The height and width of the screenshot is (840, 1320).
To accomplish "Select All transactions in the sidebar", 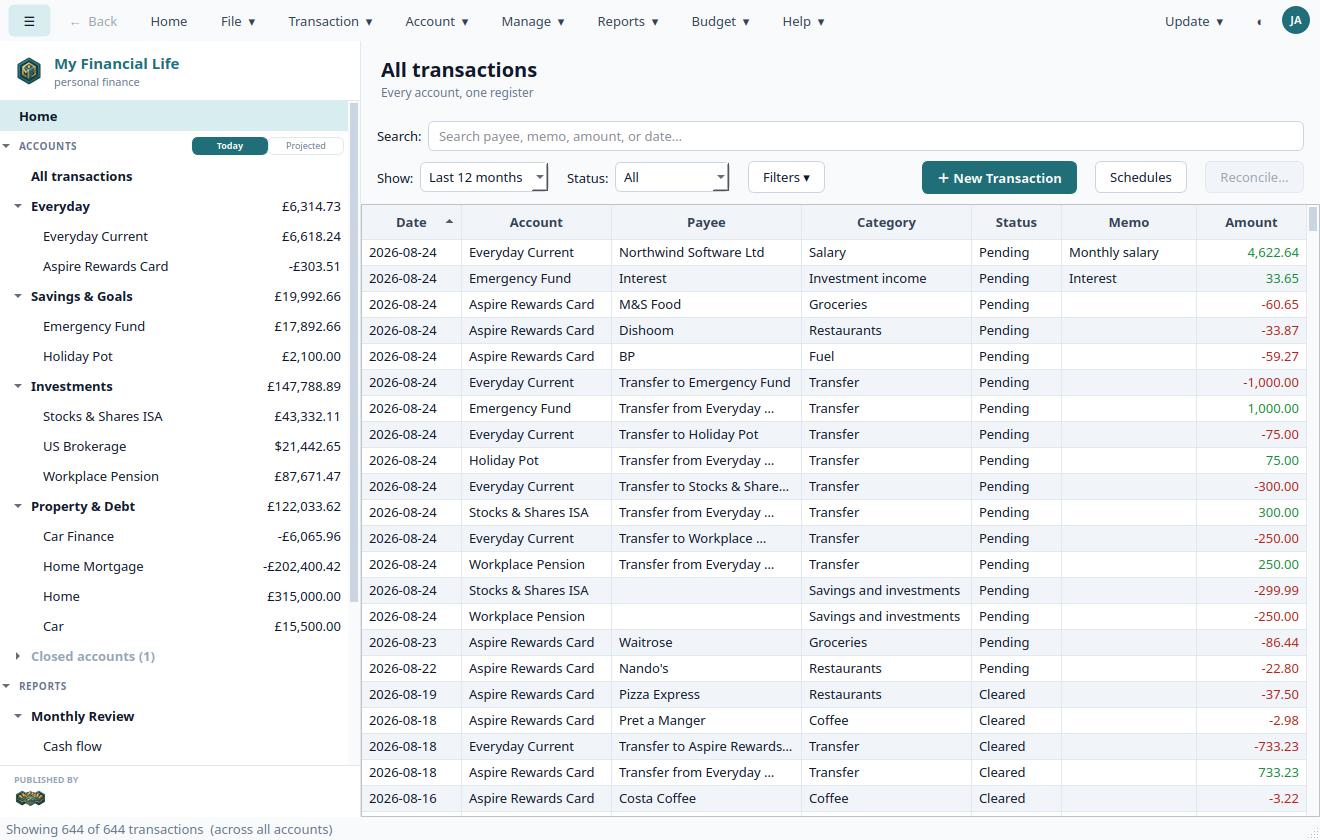I will tap(174, 176).
